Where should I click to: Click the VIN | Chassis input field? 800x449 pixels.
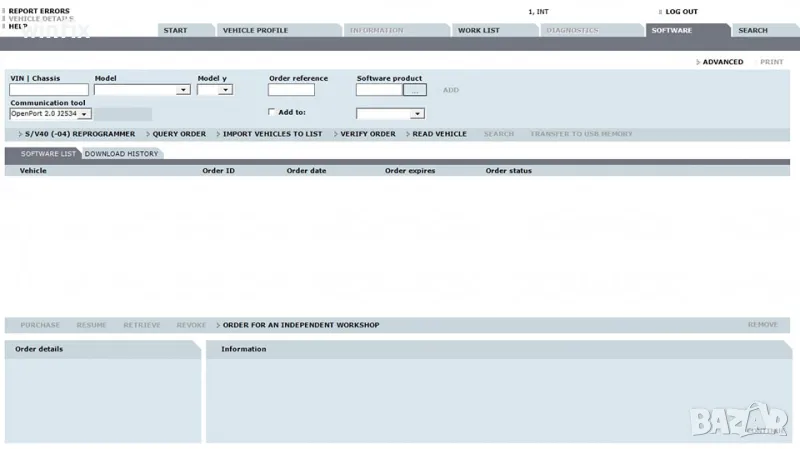[49, 90]
